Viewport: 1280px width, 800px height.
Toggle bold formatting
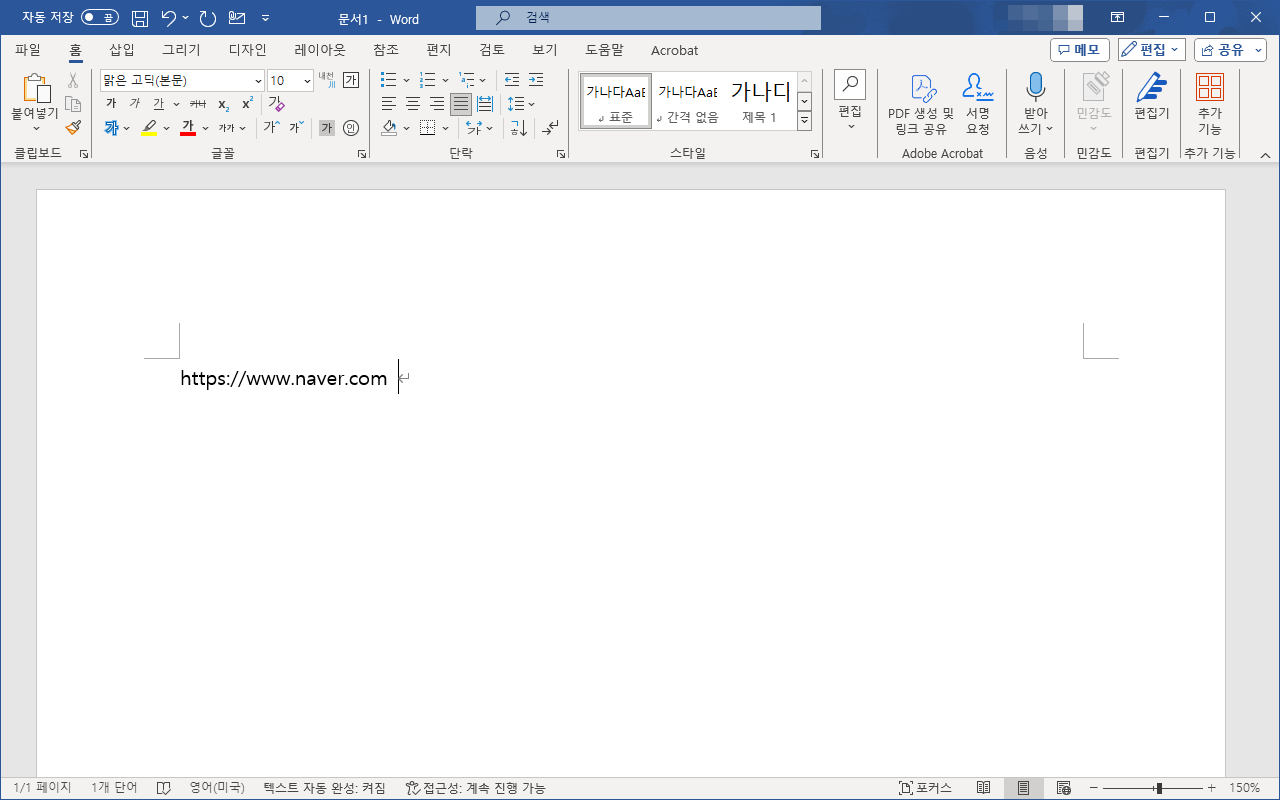[111, 104]
